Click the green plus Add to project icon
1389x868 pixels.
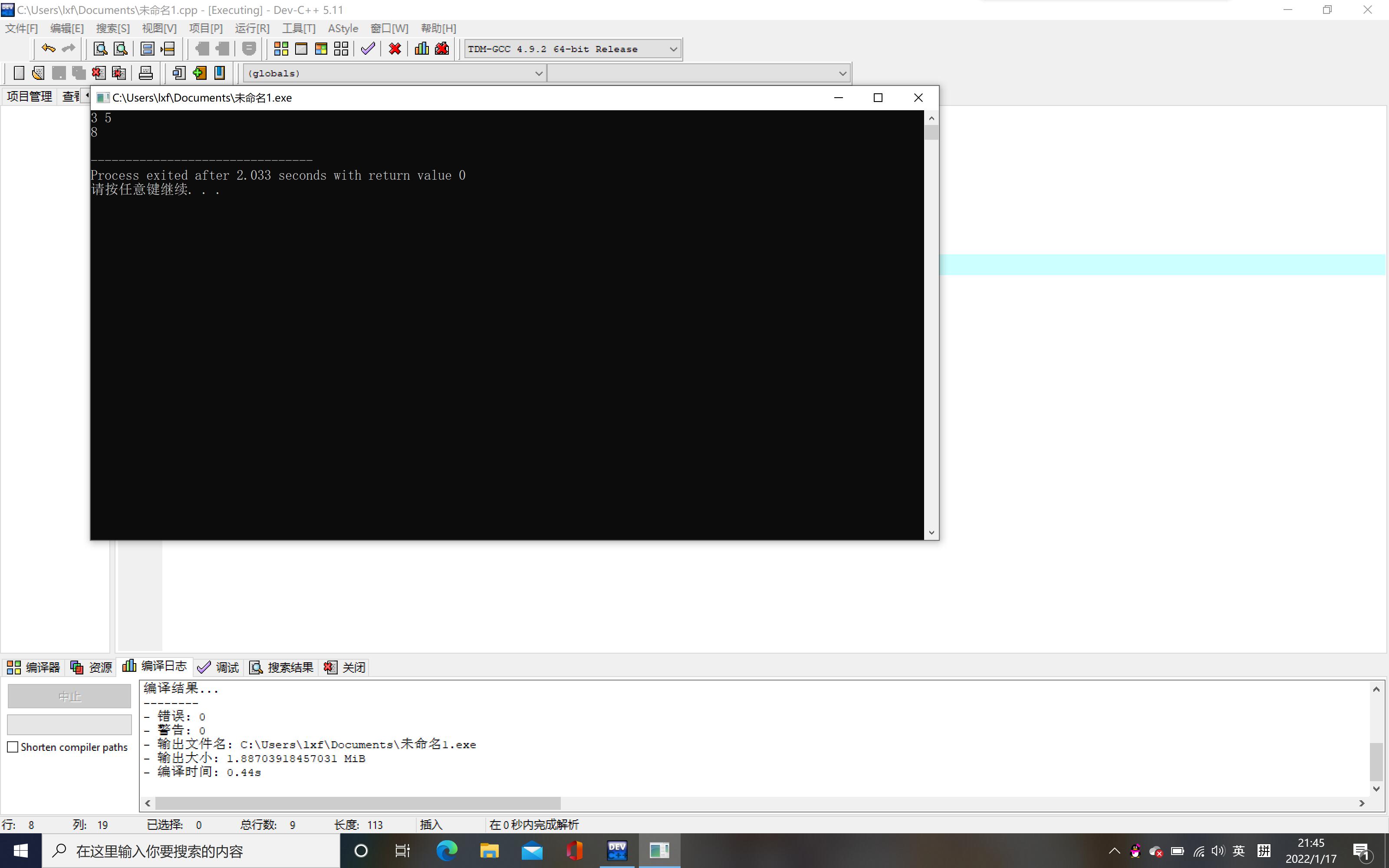[199, 73]
